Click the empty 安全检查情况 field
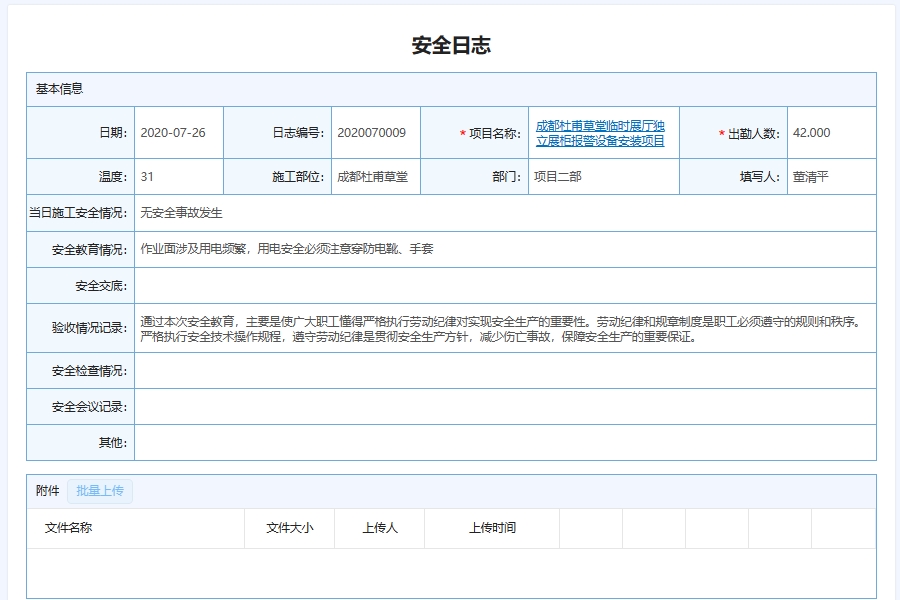This screenshot has width=900, height=600. 505,371
